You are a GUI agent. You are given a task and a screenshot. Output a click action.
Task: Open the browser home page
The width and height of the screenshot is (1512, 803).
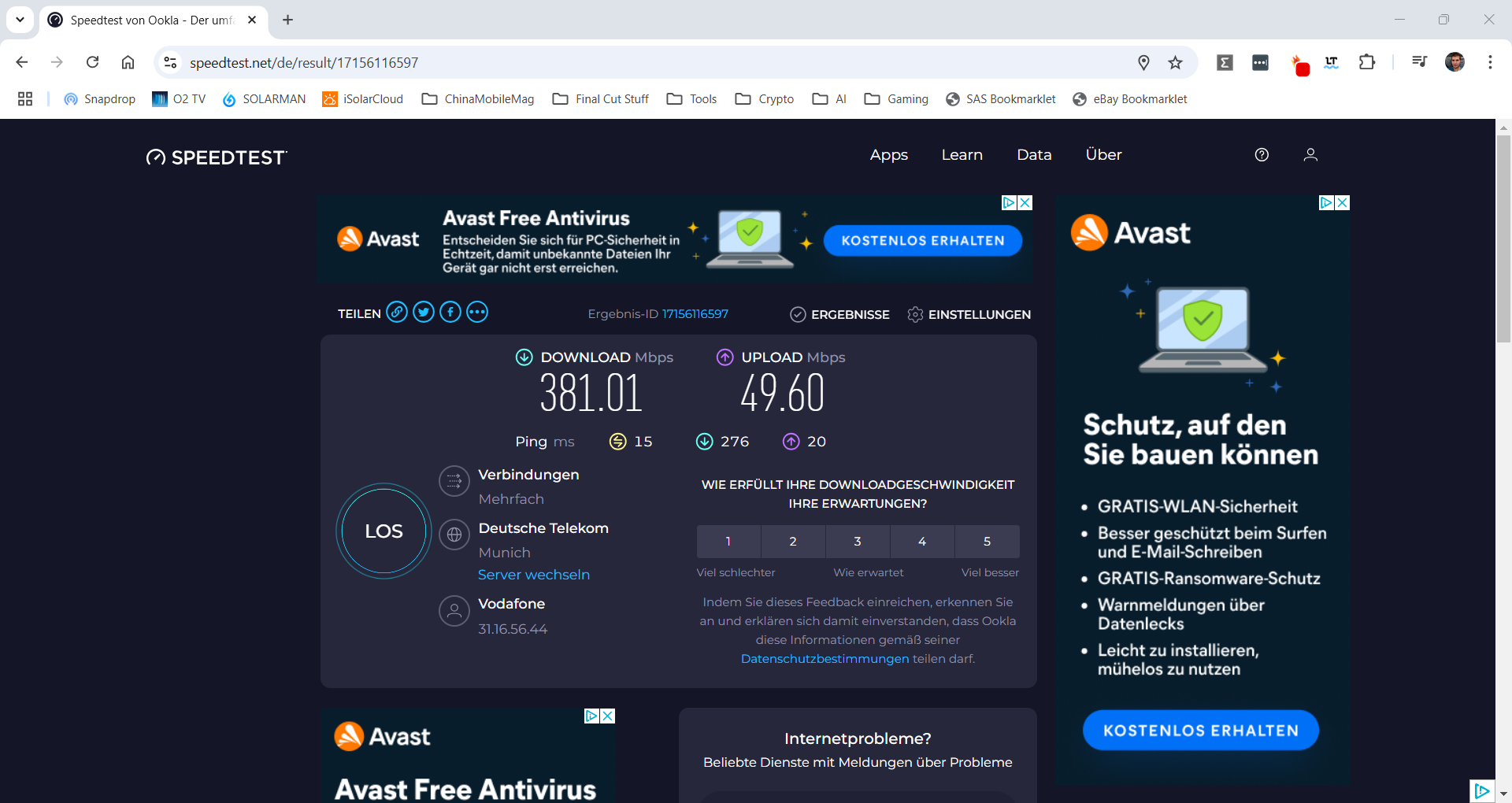tap(128, 62)
